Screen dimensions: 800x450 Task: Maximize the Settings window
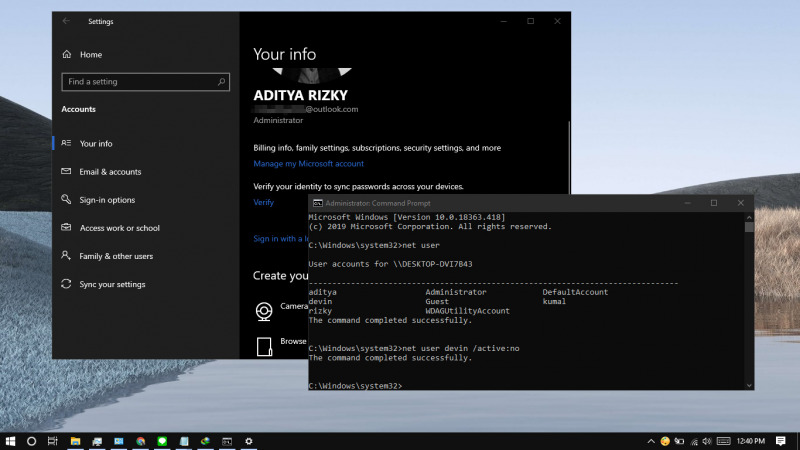click(x=531, y=21)
